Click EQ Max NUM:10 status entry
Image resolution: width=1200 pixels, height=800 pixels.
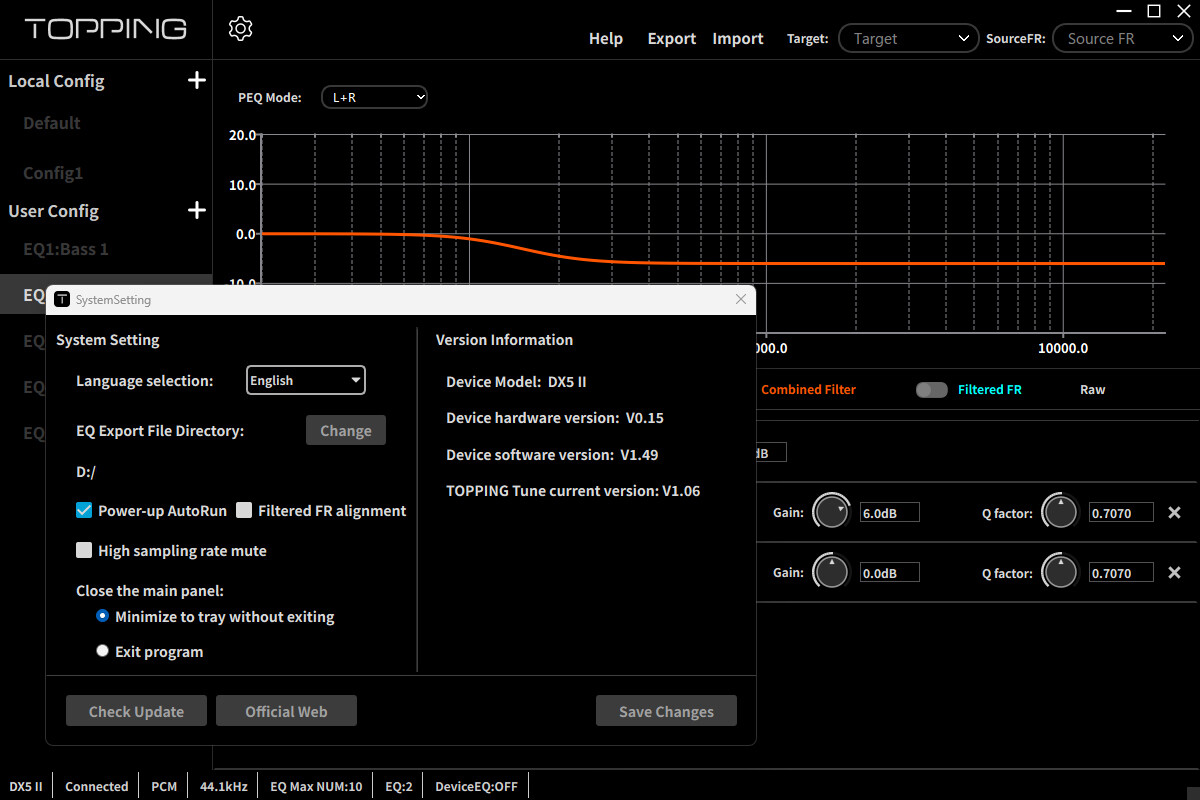[316, 786]
